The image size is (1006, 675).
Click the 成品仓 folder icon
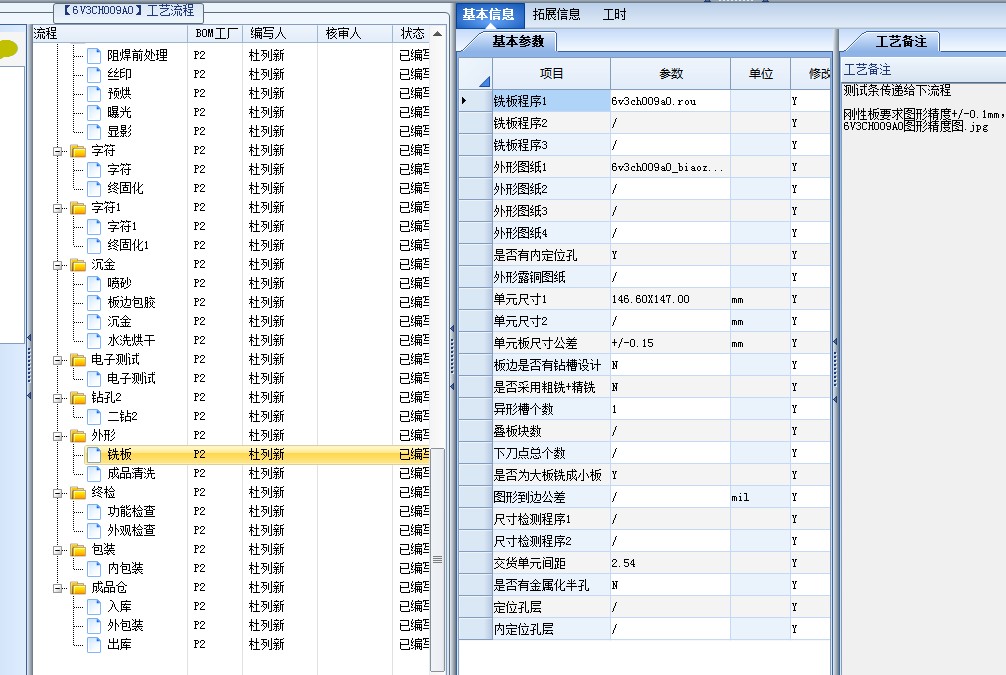coord(78,588)
